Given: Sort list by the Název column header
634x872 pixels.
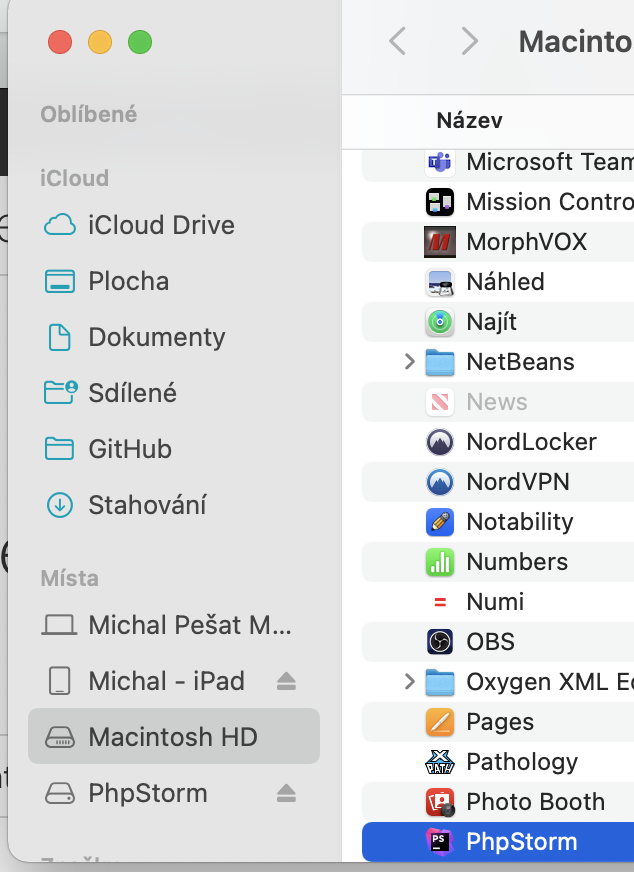Looking at the screenshot, I should (x=469, y=121).
